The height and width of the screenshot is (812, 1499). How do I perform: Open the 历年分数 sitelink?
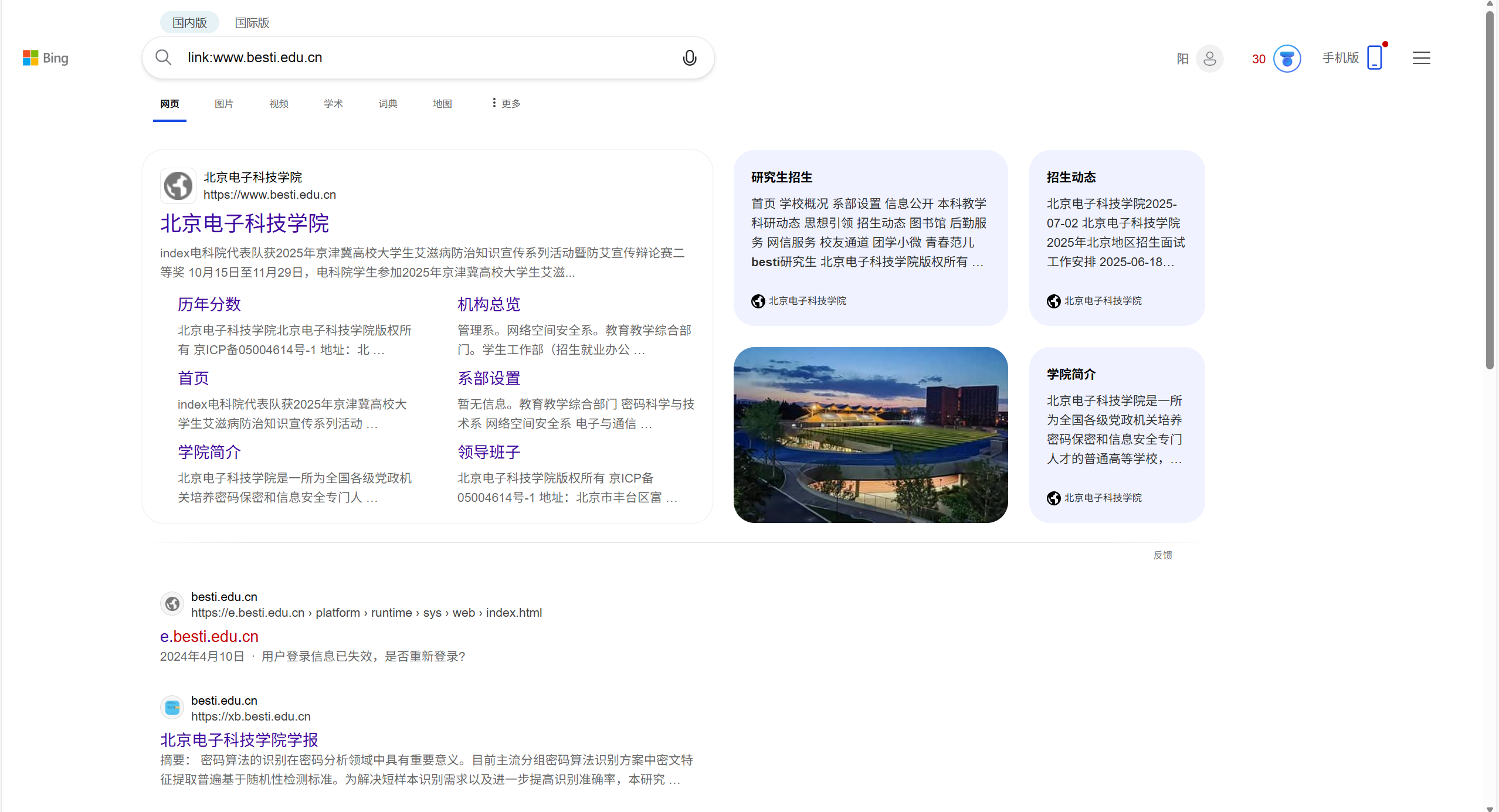click(x=209, y=304)
